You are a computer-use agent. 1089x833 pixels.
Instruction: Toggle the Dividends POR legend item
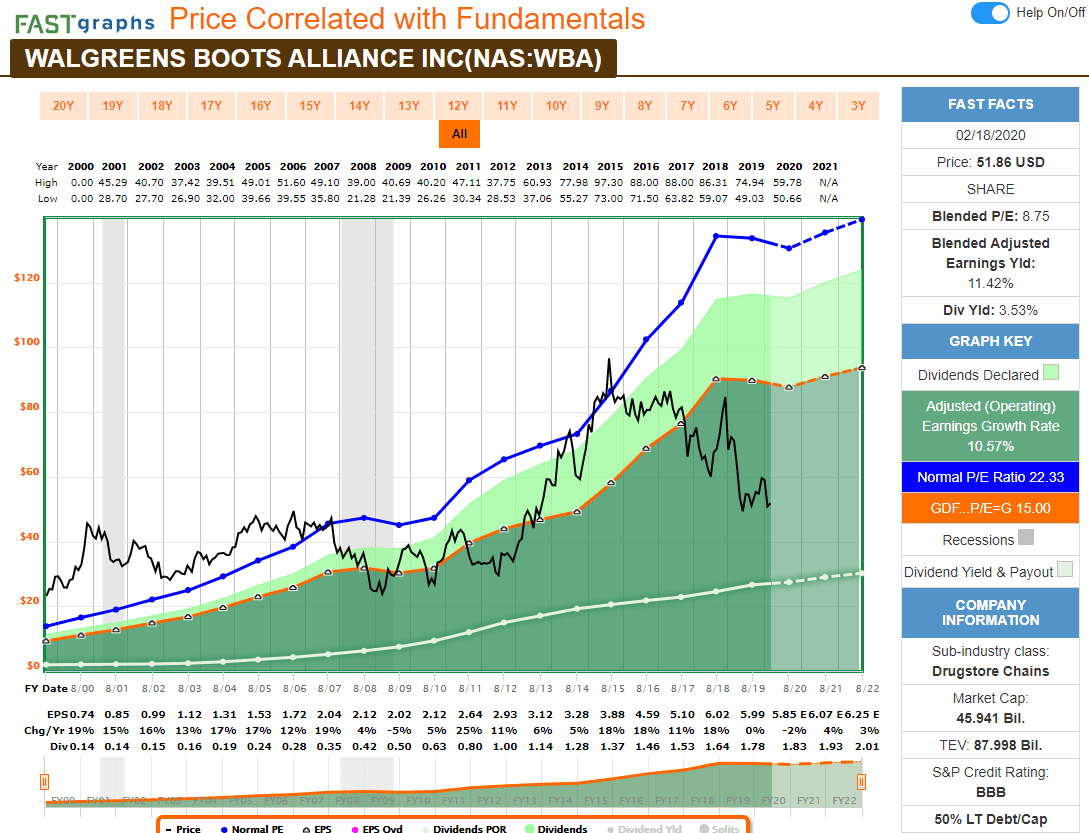click(x=465, y=829)
